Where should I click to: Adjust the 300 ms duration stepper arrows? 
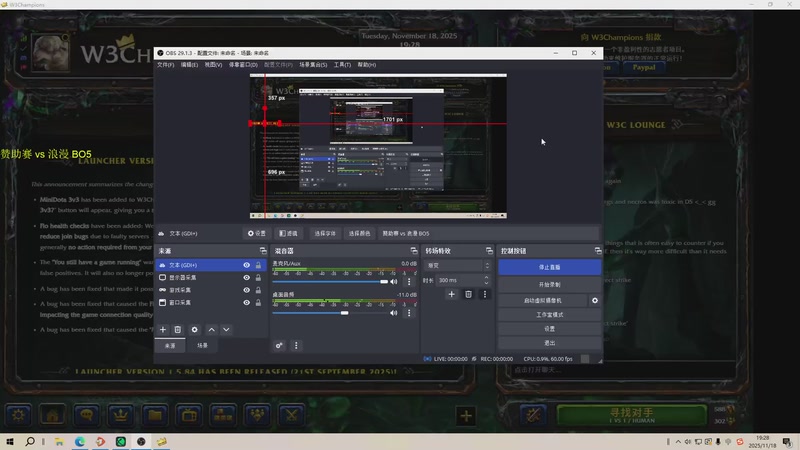coord(486,280)
